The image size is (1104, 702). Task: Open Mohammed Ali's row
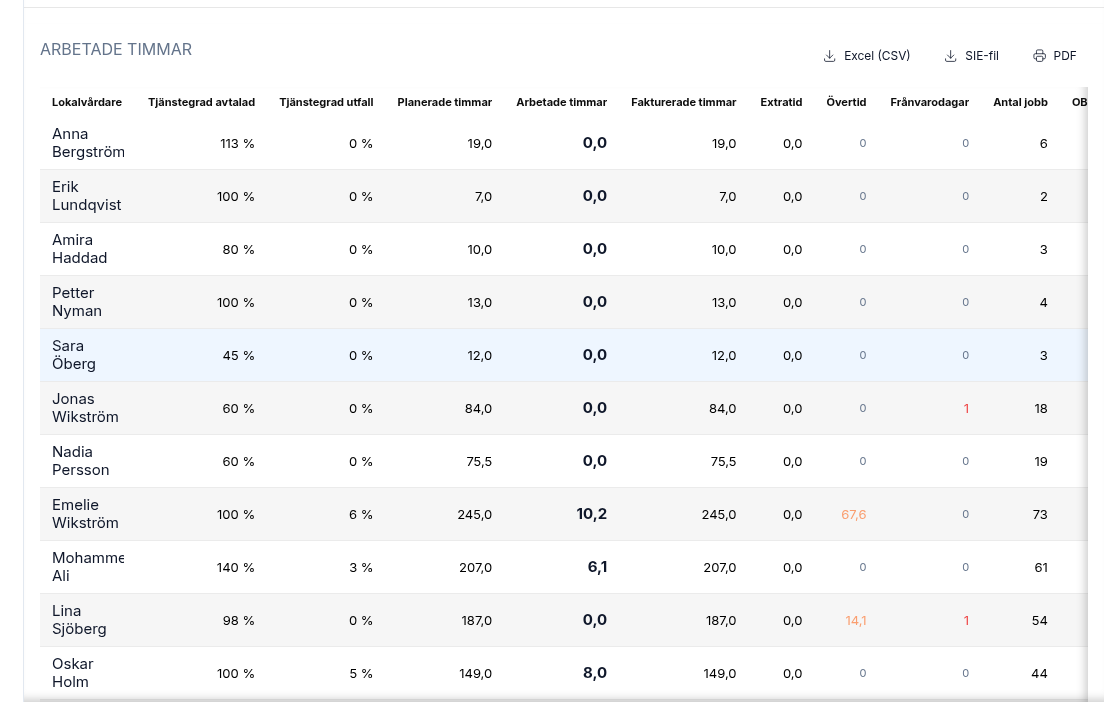pos(564,567)
